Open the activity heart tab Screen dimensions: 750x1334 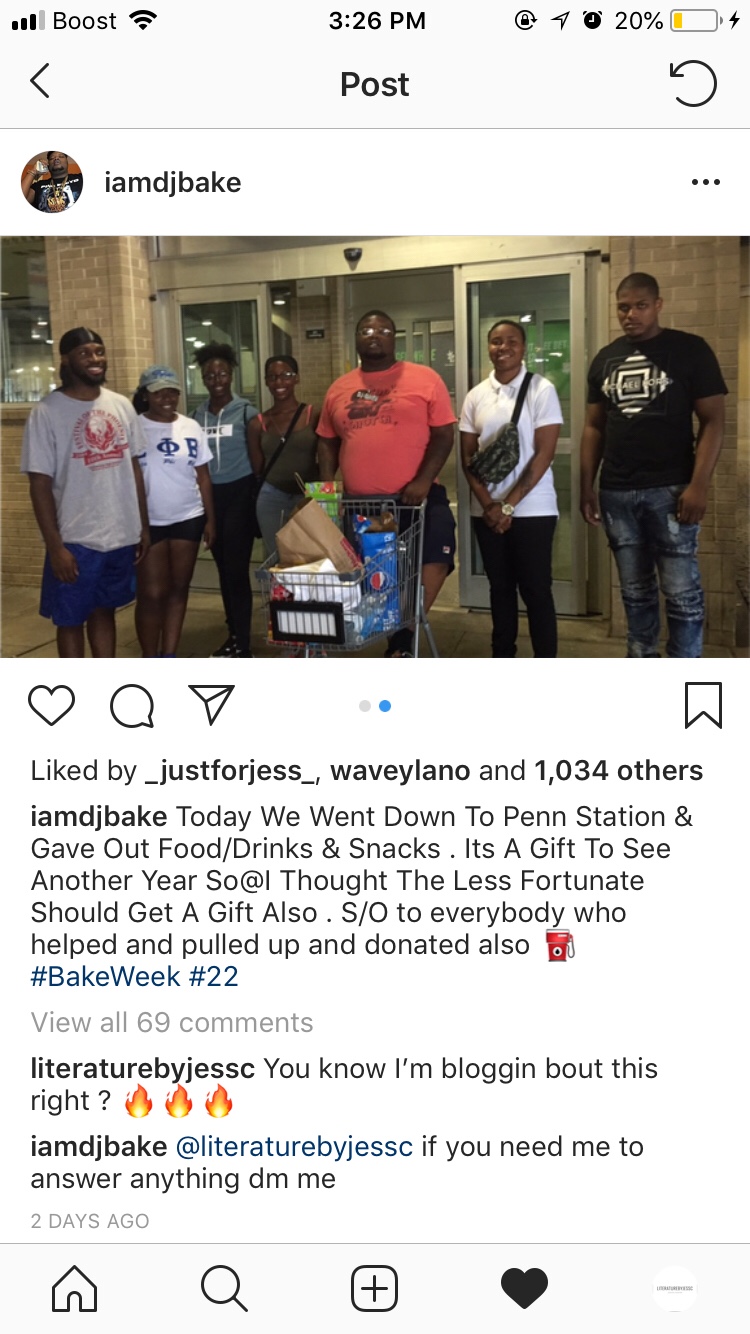(x=525, y=1288)
